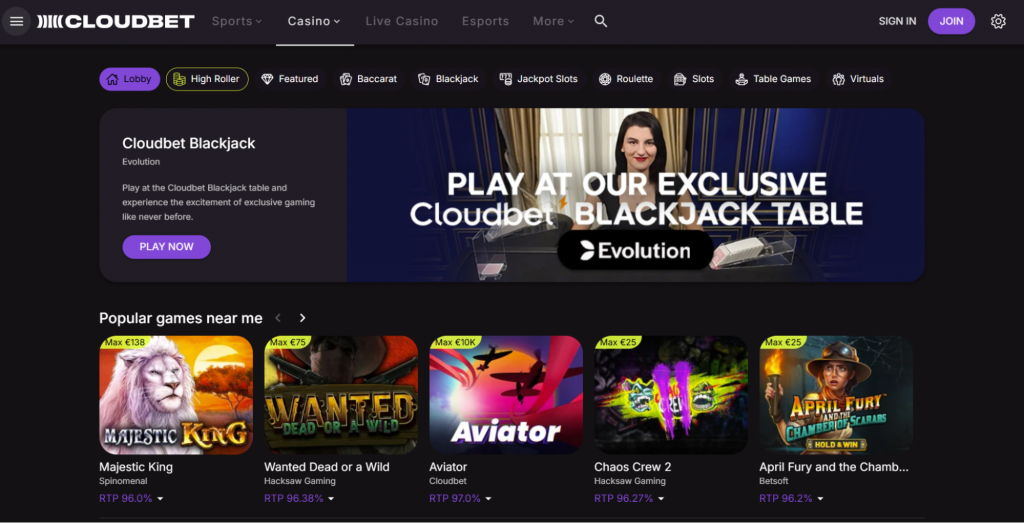Image resolution: width=1024 pixels, height=523 pixels.
Task: Expand the More dropdown menu
Action: coord(553,21)
